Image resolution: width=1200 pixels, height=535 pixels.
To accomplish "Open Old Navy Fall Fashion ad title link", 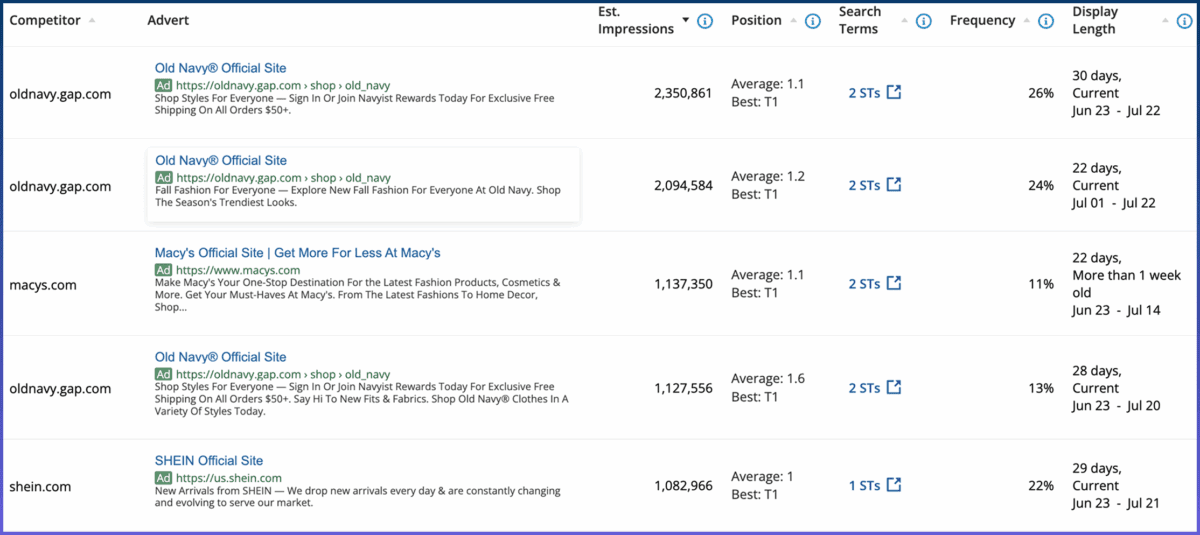I will coord(221,160).
